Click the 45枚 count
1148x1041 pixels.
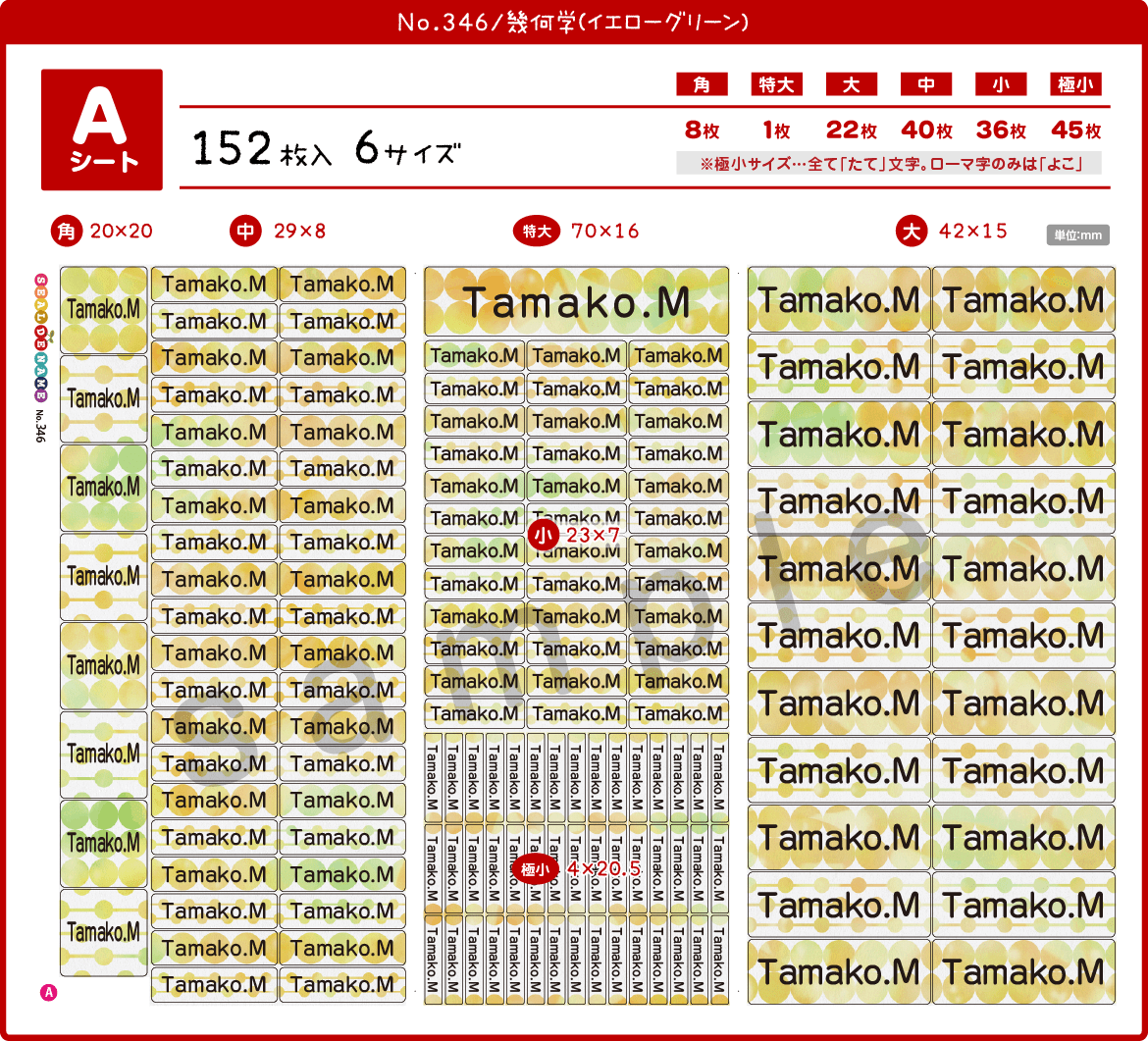click(x=1075, y=130)
